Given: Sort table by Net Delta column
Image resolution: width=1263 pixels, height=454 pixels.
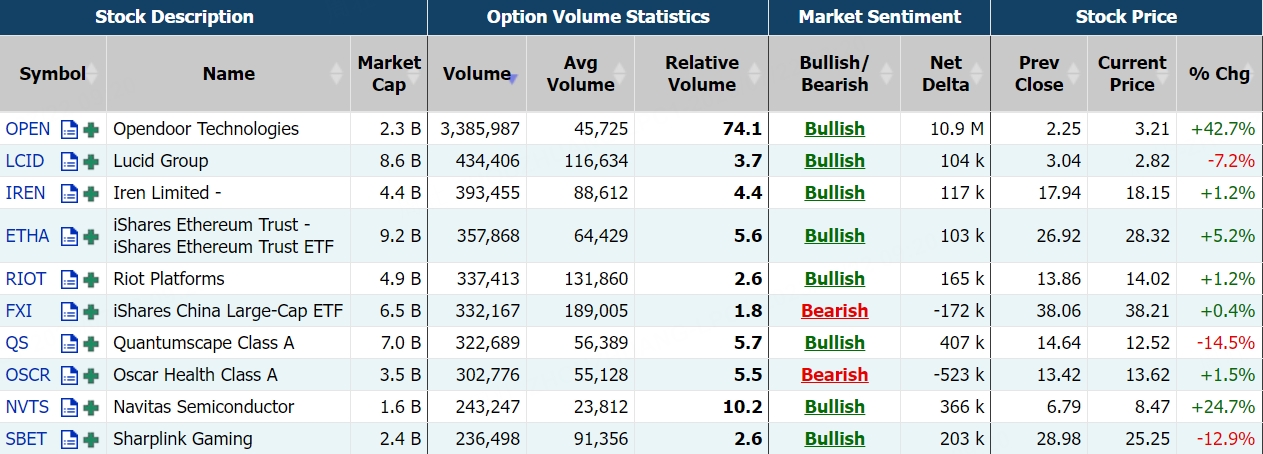Looking at the screenshot, I should click(946, 74).
